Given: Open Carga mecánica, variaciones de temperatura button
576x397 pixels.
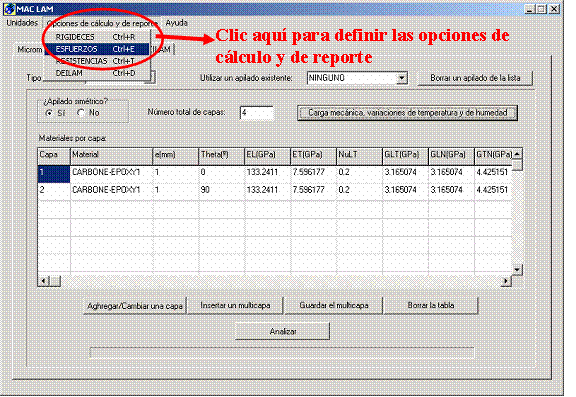Looking at the screenshot, I should tap(407, 113).
